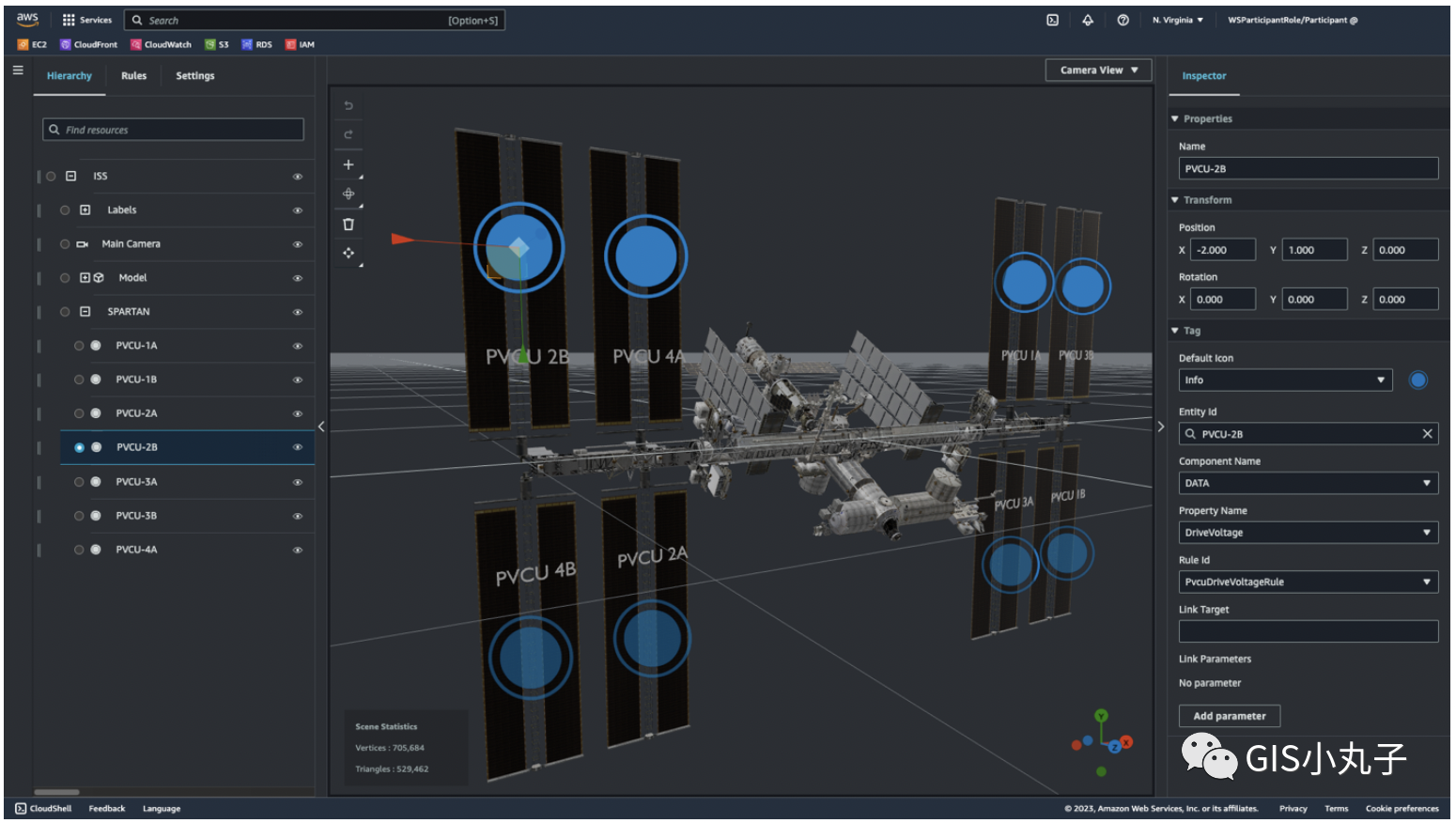Select the Inspector tab
Image resolution: width=1456 pixels, height=823 pixels.
coord(1204,76)
